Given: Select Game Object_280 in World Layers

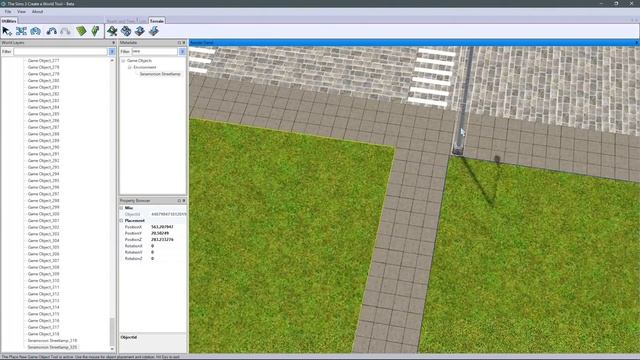Looking at the screenshot, I should 43,80.
